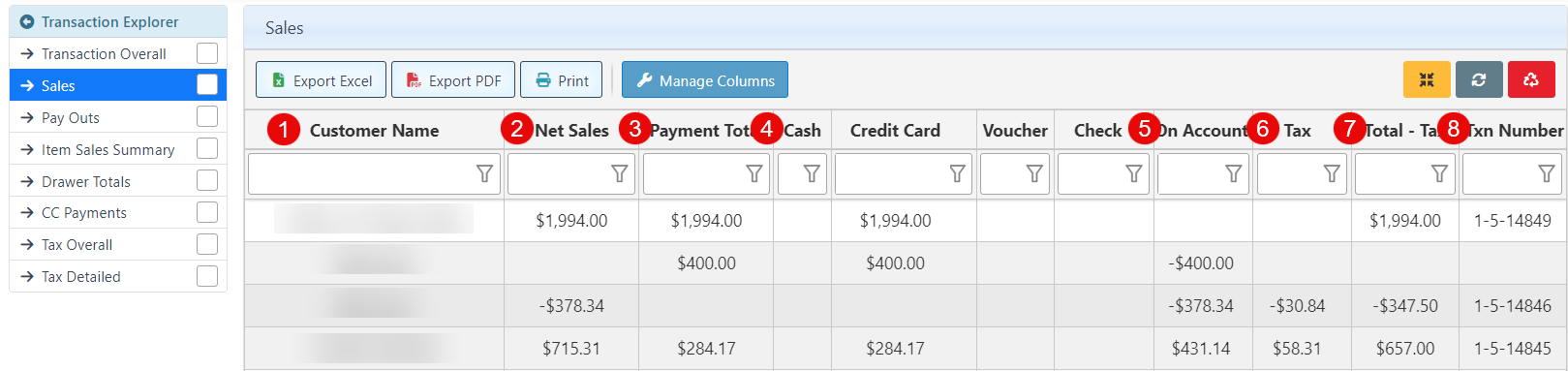This screenshot has height=371, width=1568.
Task: Click the Manage Columns button
Action: (705, 80)
